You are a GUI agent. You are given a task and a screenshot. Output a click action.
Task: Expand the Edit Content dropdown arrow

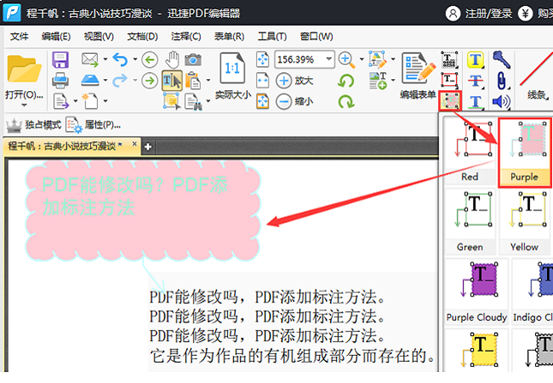393,59
